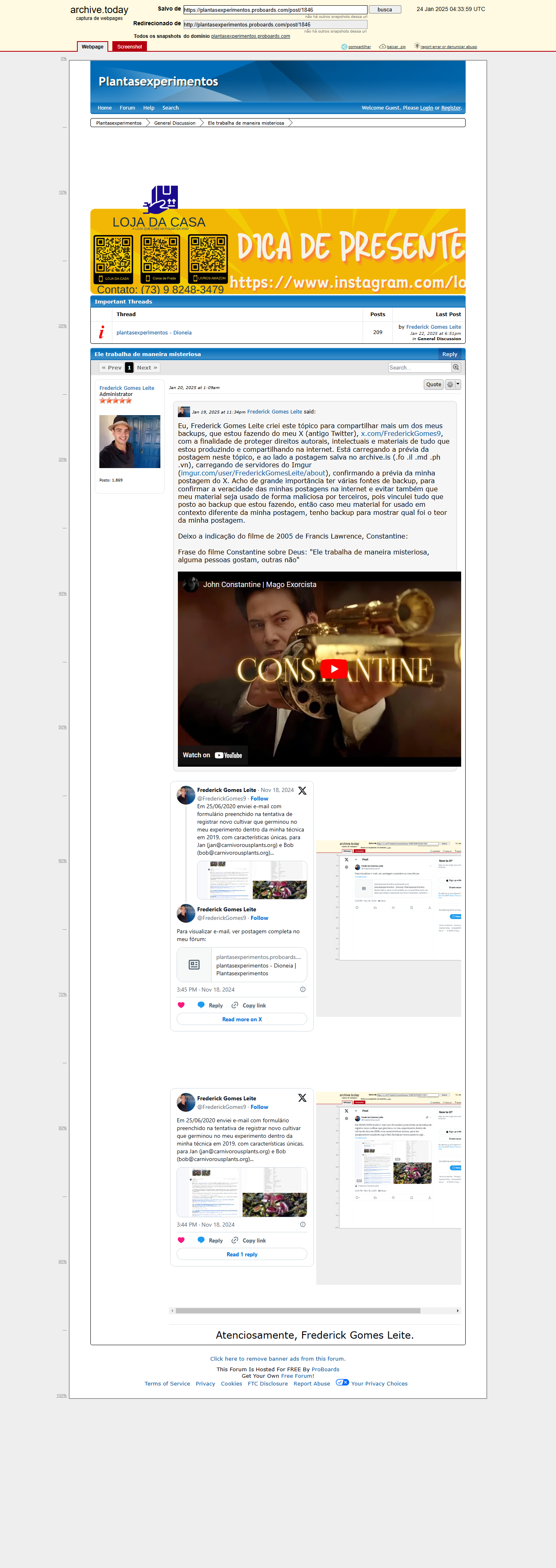
Task: Click ProBoards hosting link
Action: (326, 1369)
